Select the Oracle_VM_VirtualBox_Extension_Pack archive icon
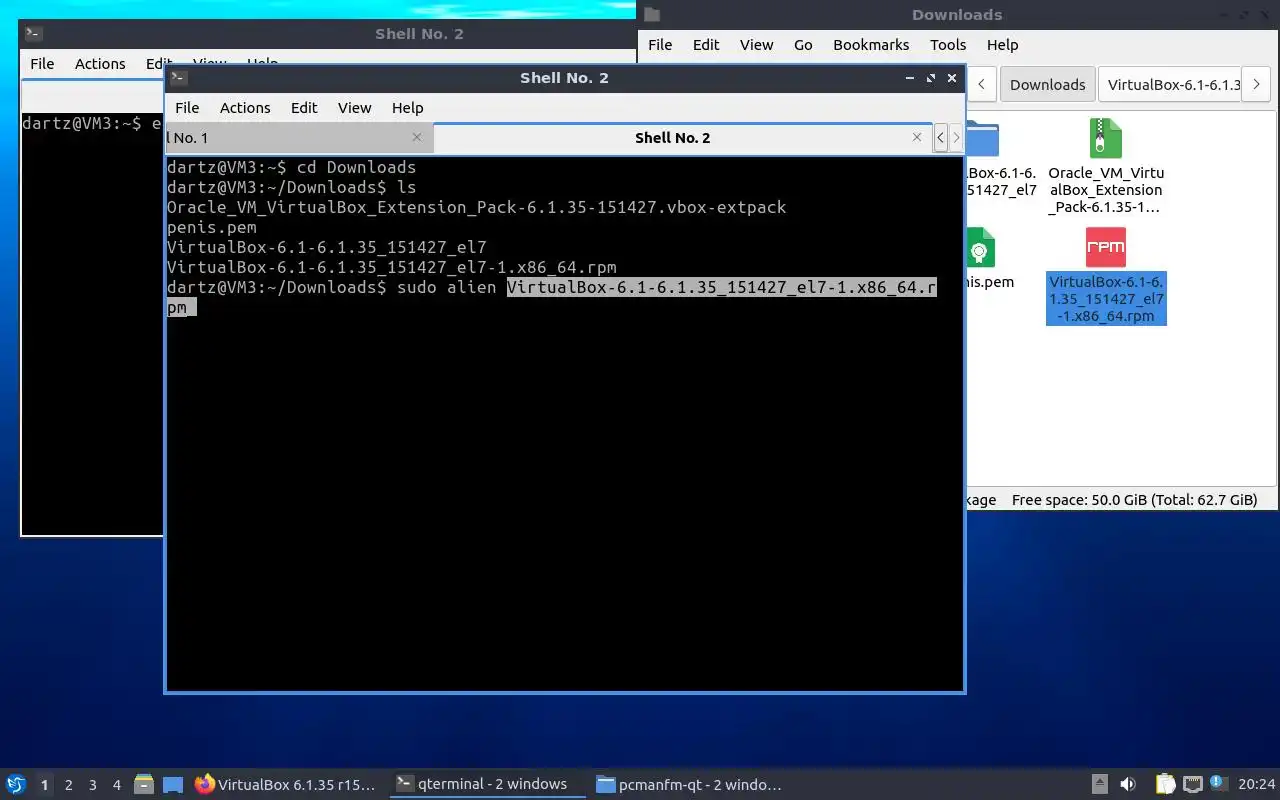The width and height of the screenshot is (1280, 800). (x=1105, y=138)
